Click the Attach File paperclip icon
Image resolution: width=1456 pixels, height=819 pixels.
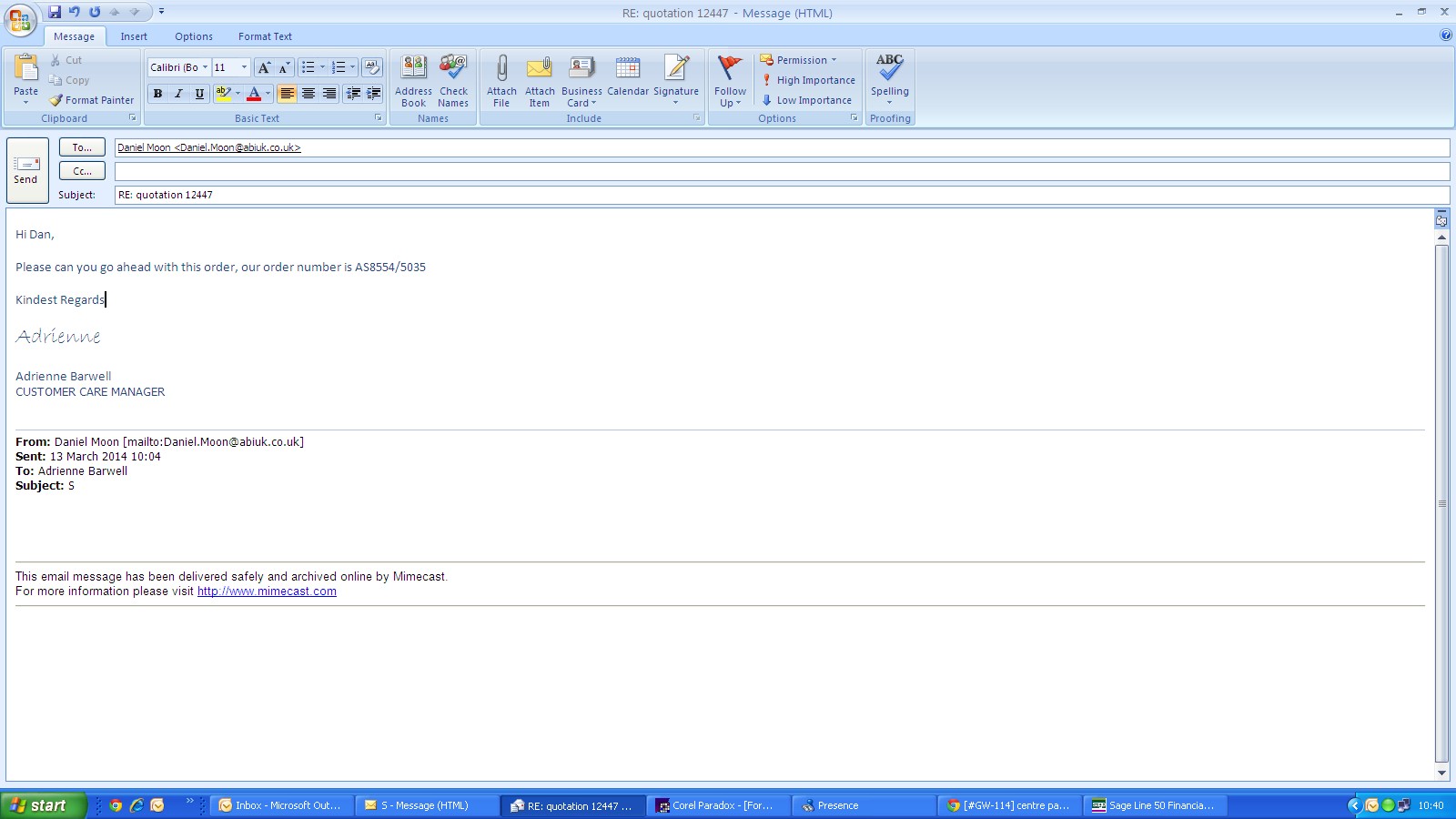tap(501, 69)
